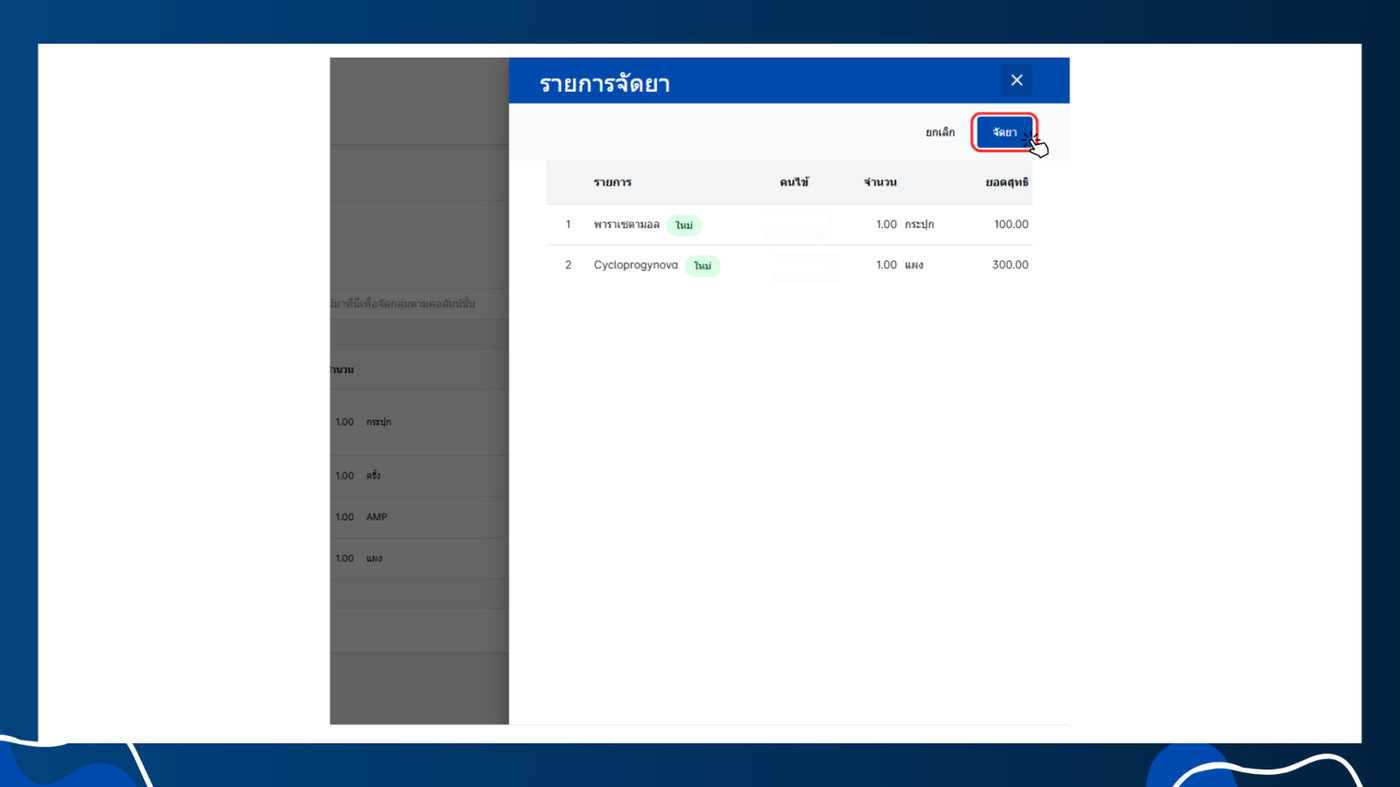Image resolution: width=1400 pixels, height=787 pixels.
Task: Click the ใหม่ badge beside พาราเซตามอล
Action: 684,226
